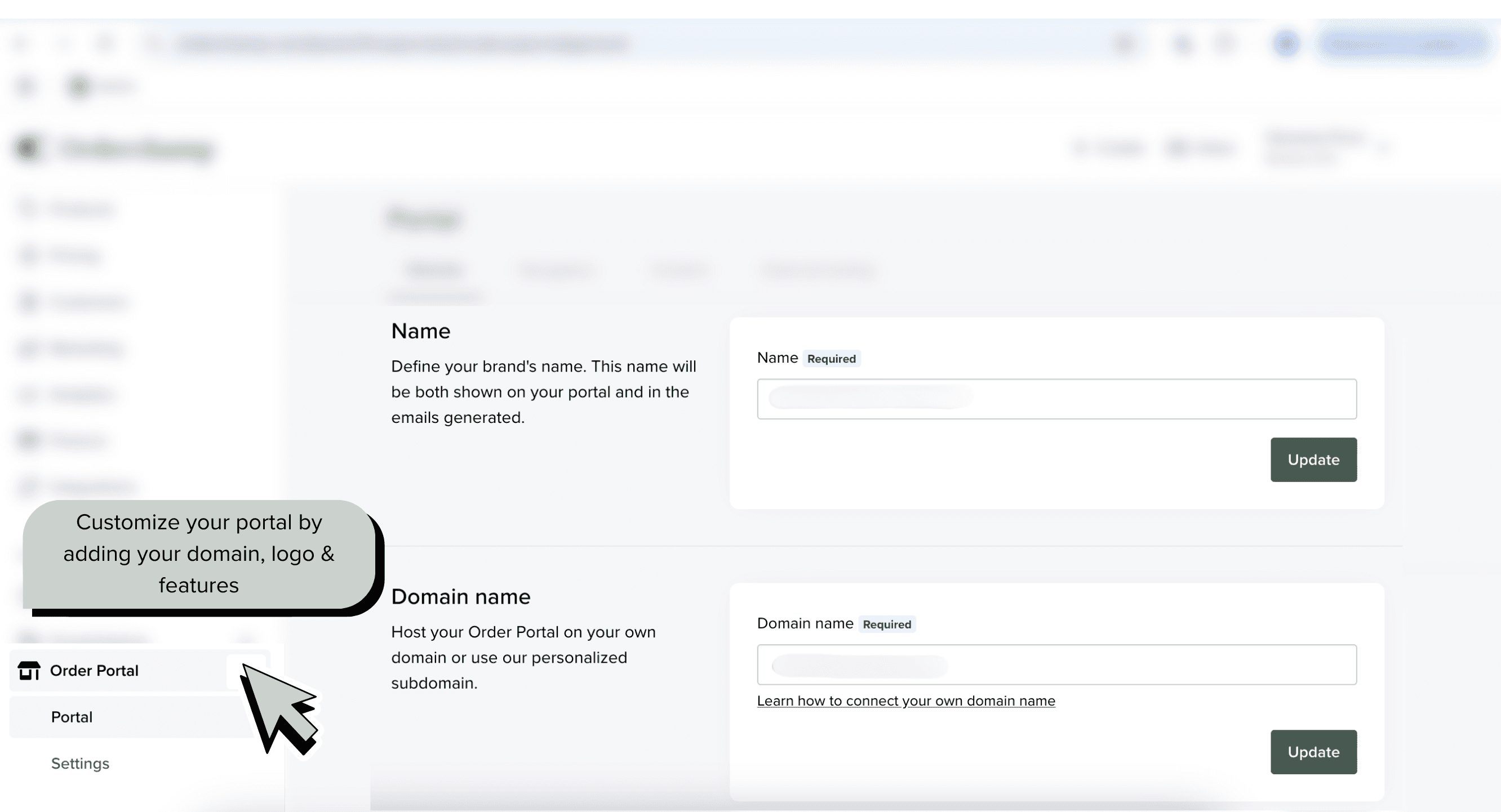Open the Order Portal sidebar section
The height and width of the screenshot is (812, 1501).
tap(95, 671)
